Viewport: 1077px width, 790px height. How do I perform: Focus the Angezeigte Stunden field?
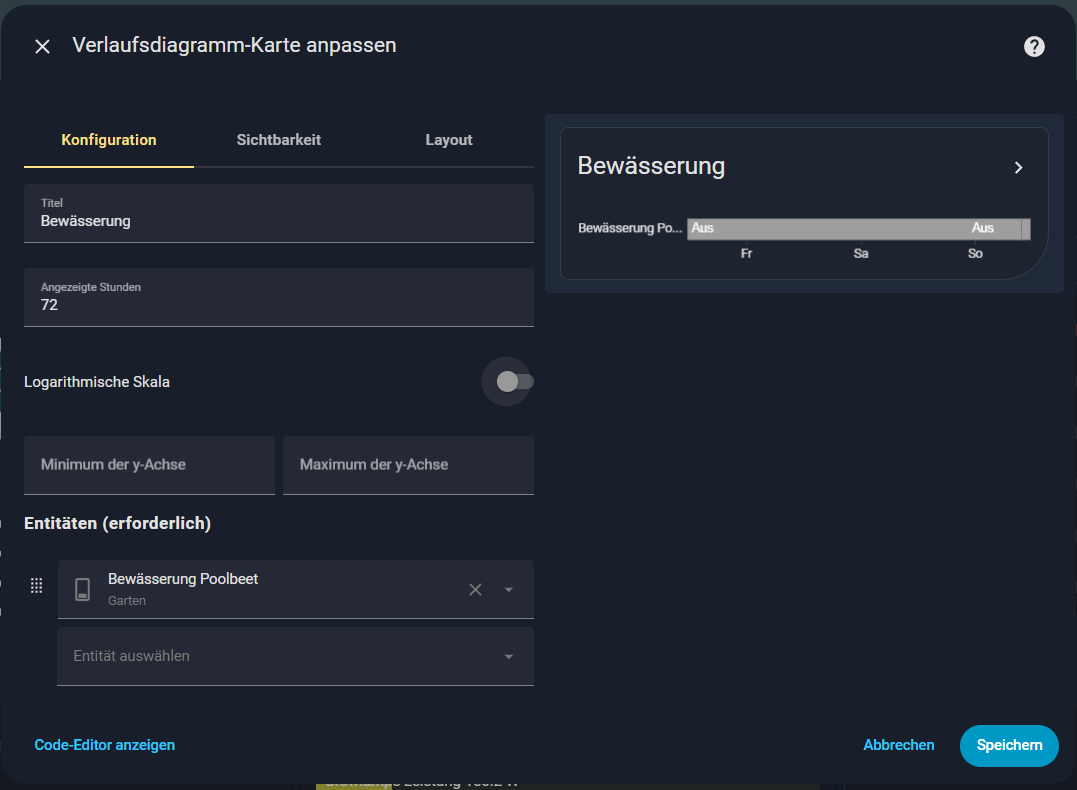(278, 305)
